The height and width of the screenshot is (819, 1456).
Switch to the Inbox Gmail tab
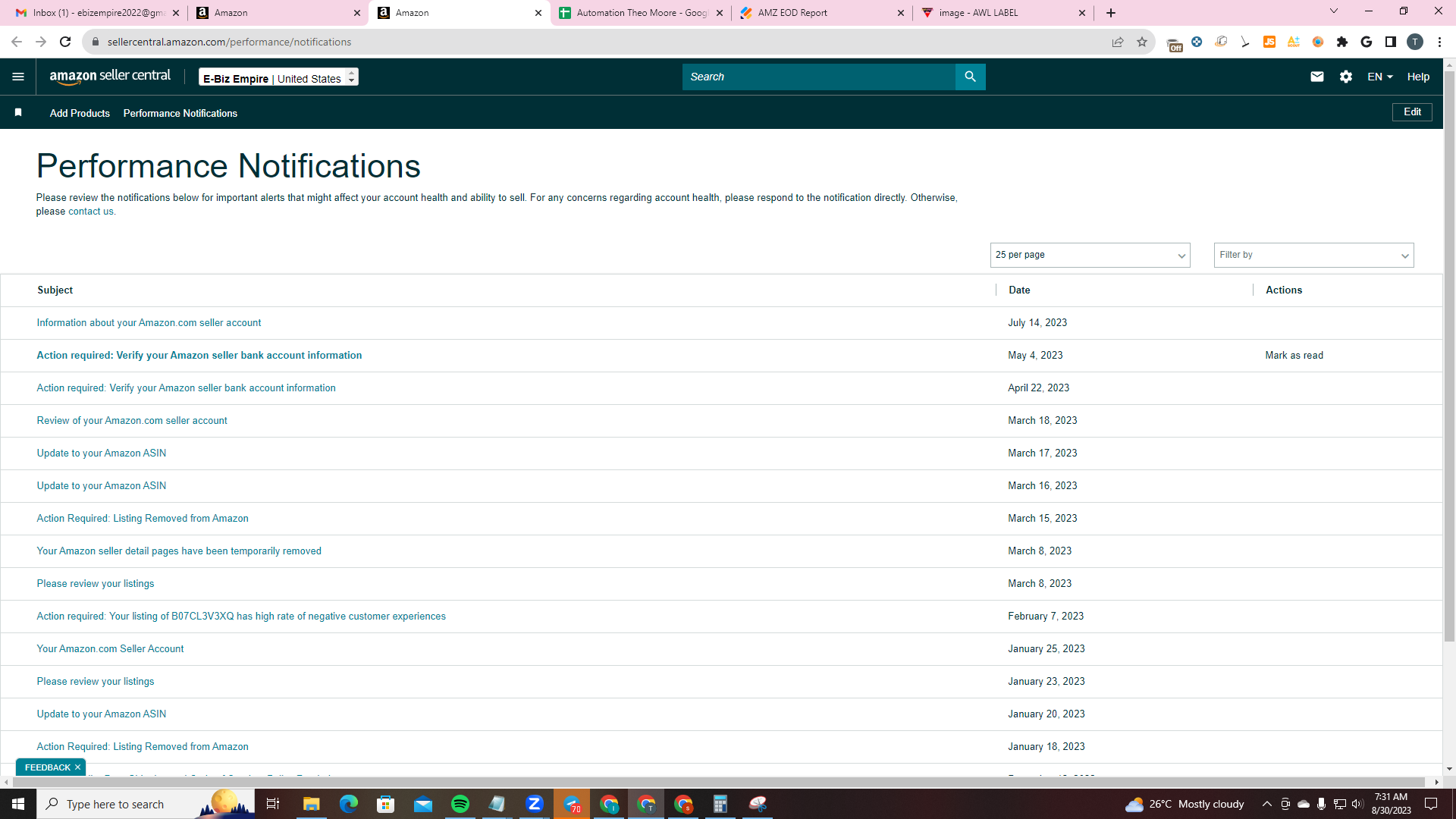pyautogui.click(x=98, y=13)
